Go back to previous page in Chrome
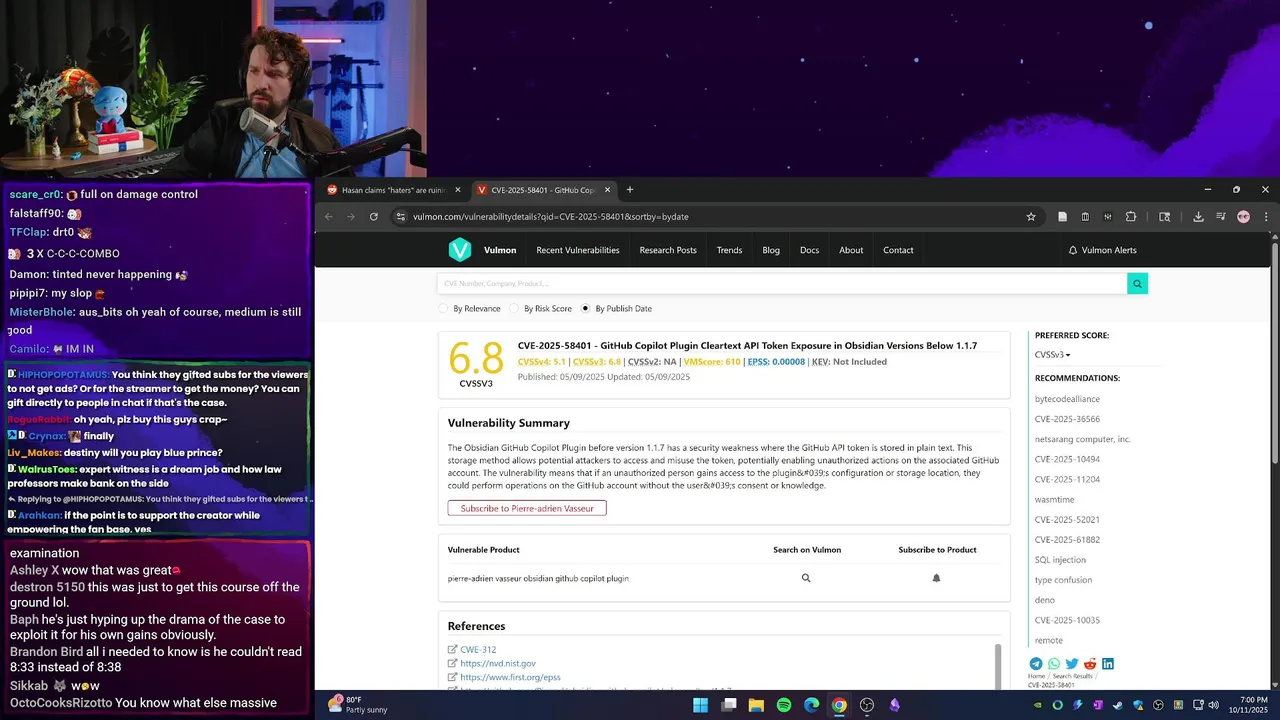This screenshot has height=720, width=1280. point(328,216)
